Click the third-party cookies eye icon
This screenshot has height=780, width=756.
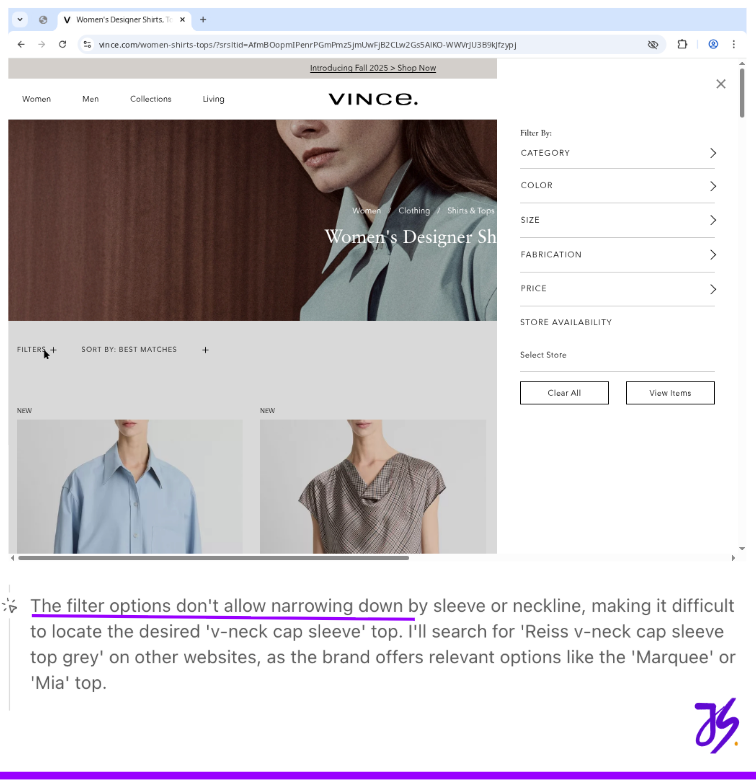[x=653, y=45]
